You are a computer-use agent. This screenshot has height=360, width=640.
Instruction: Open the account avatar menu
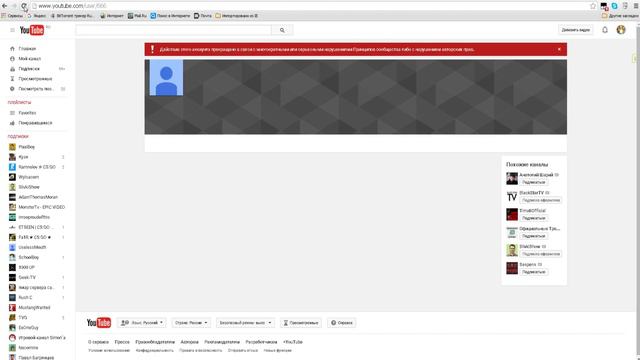pos(621,30)
